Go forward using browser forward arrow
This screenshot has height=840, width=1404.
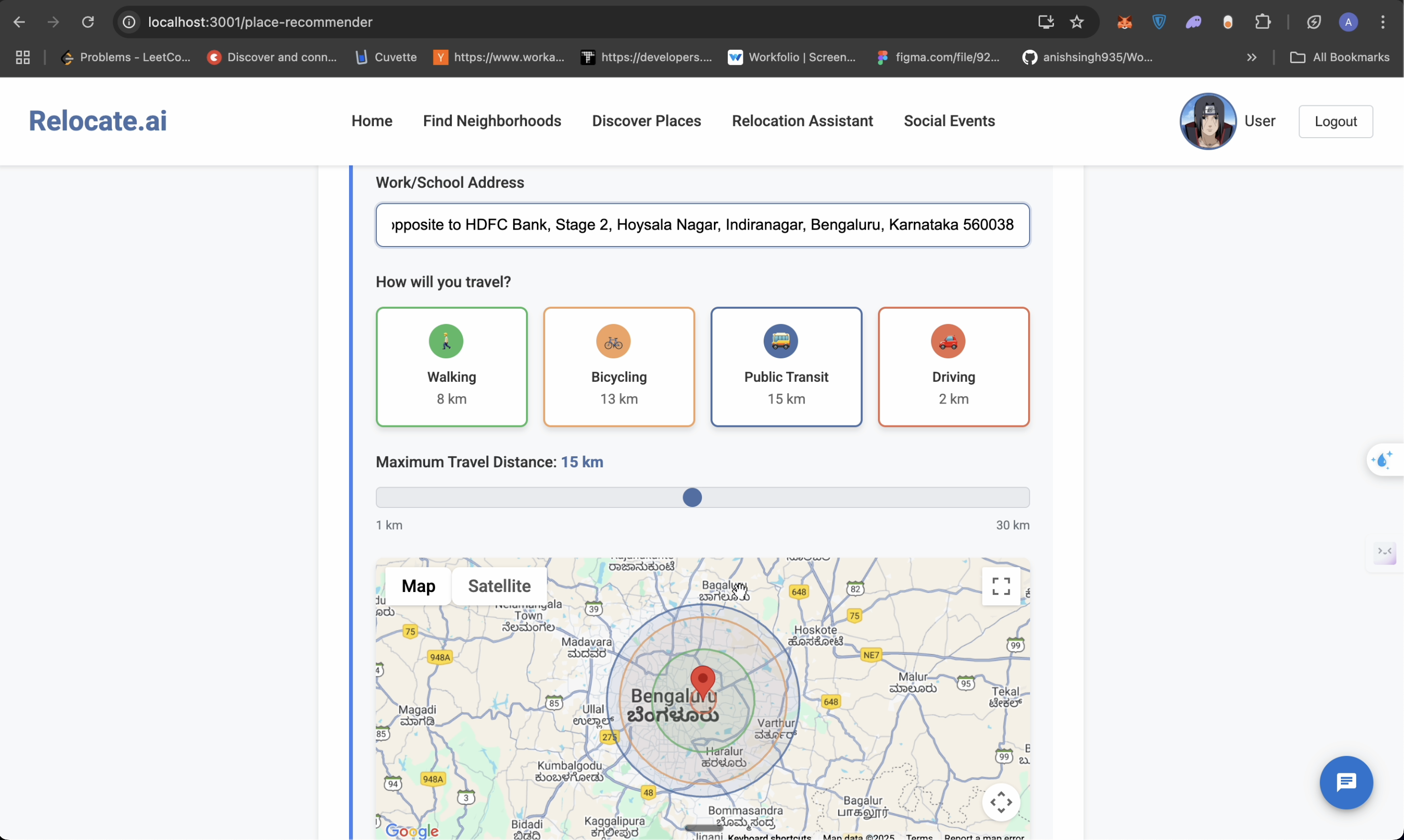click(53, 22)
